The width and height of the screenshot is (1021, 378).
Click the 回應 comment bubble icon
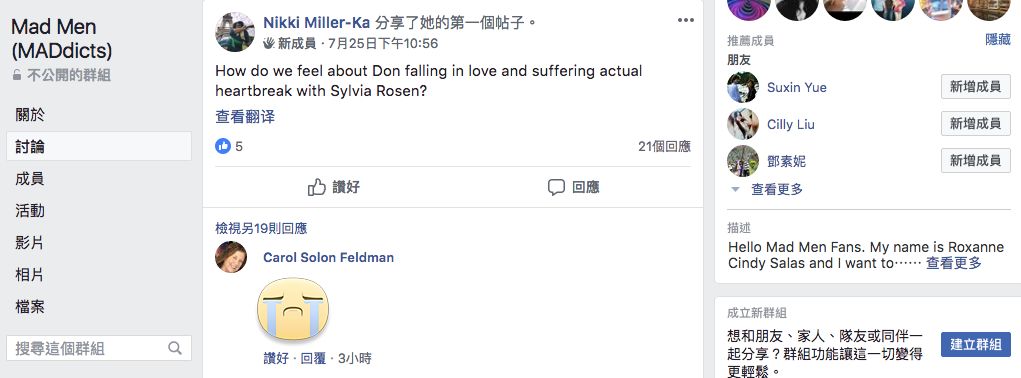(555, 187)
